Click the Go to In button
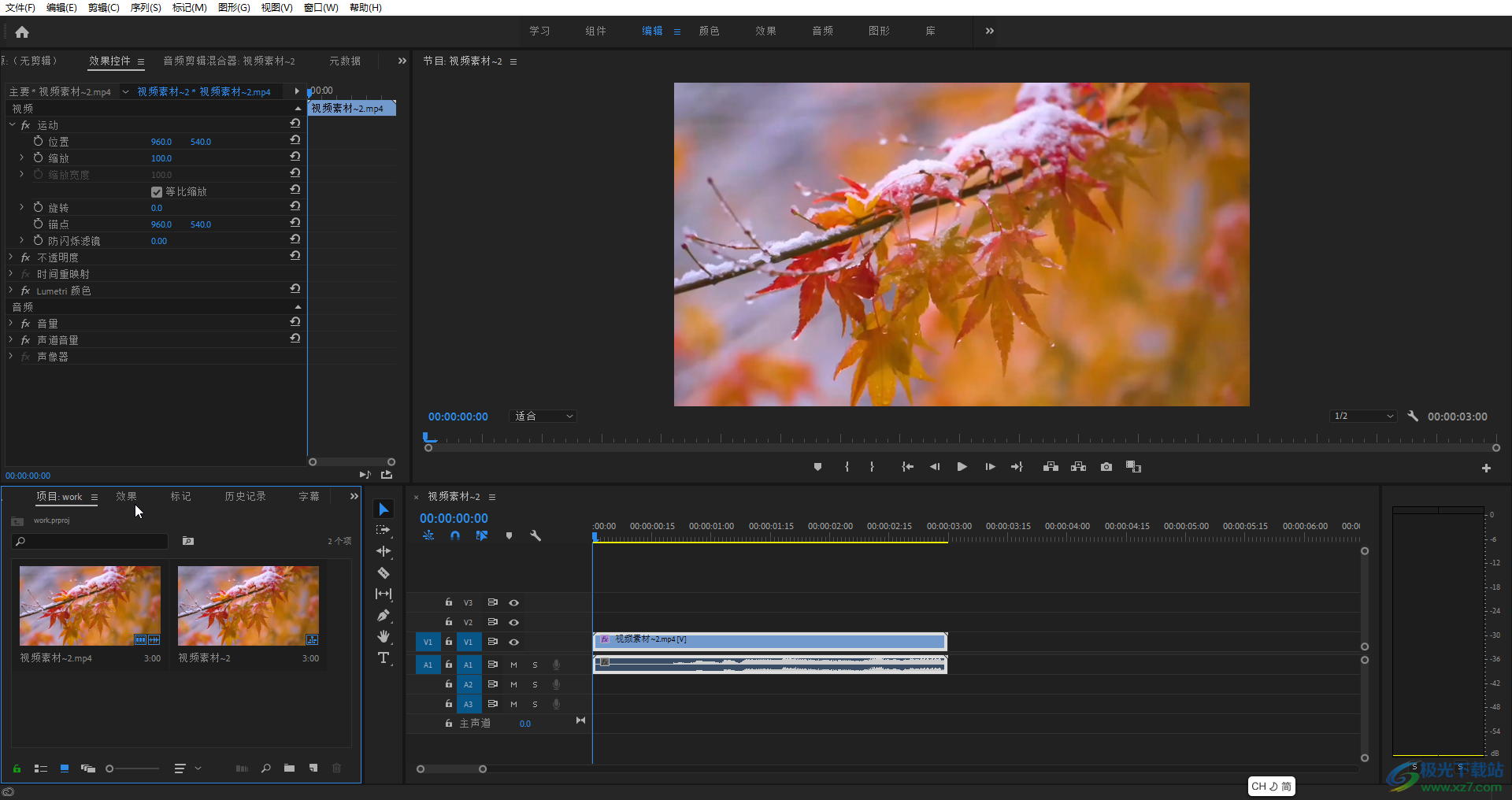This screenshot has height=800, width=1512. (x=907, y=467)
